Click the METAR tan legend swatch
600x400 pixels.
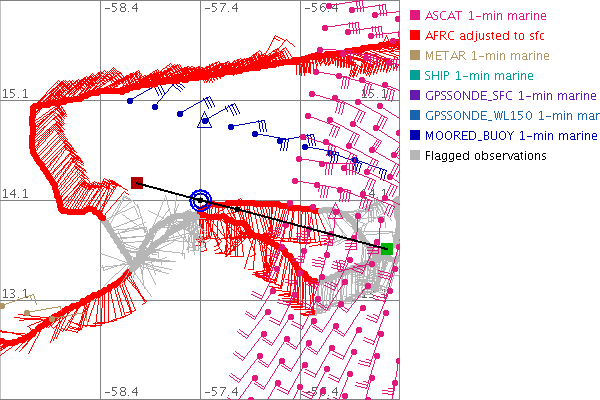(415, 55)
